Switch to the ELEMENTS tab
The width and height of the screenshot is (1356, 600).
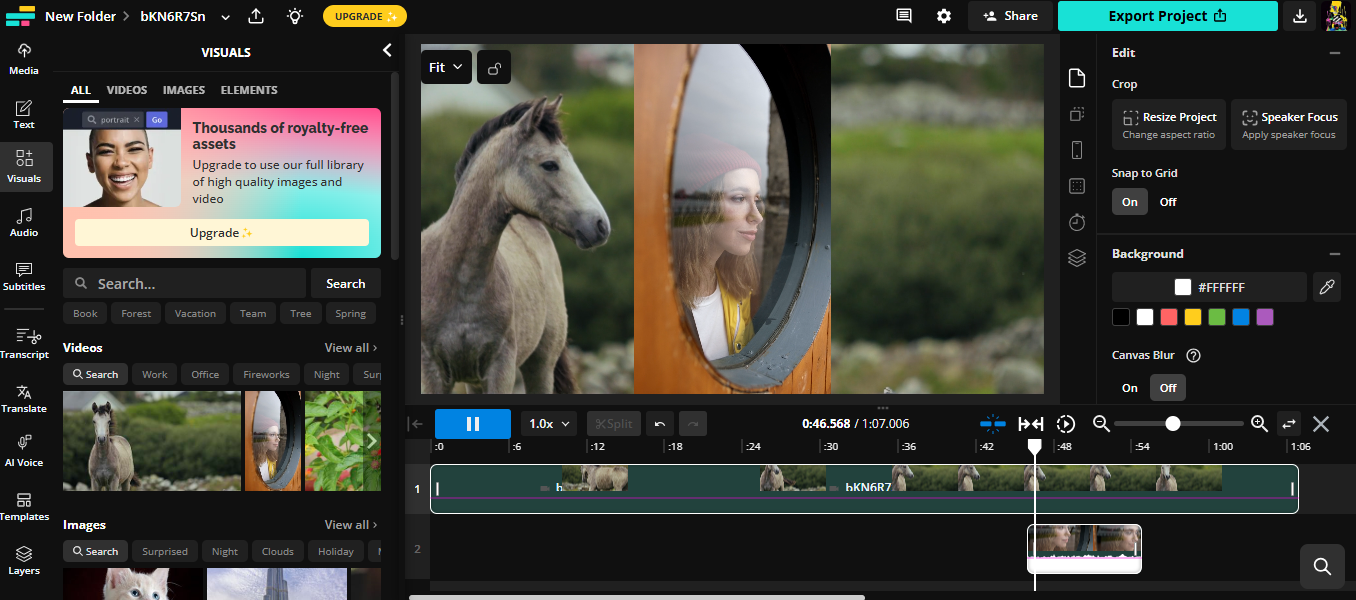[x=249, y=90]
